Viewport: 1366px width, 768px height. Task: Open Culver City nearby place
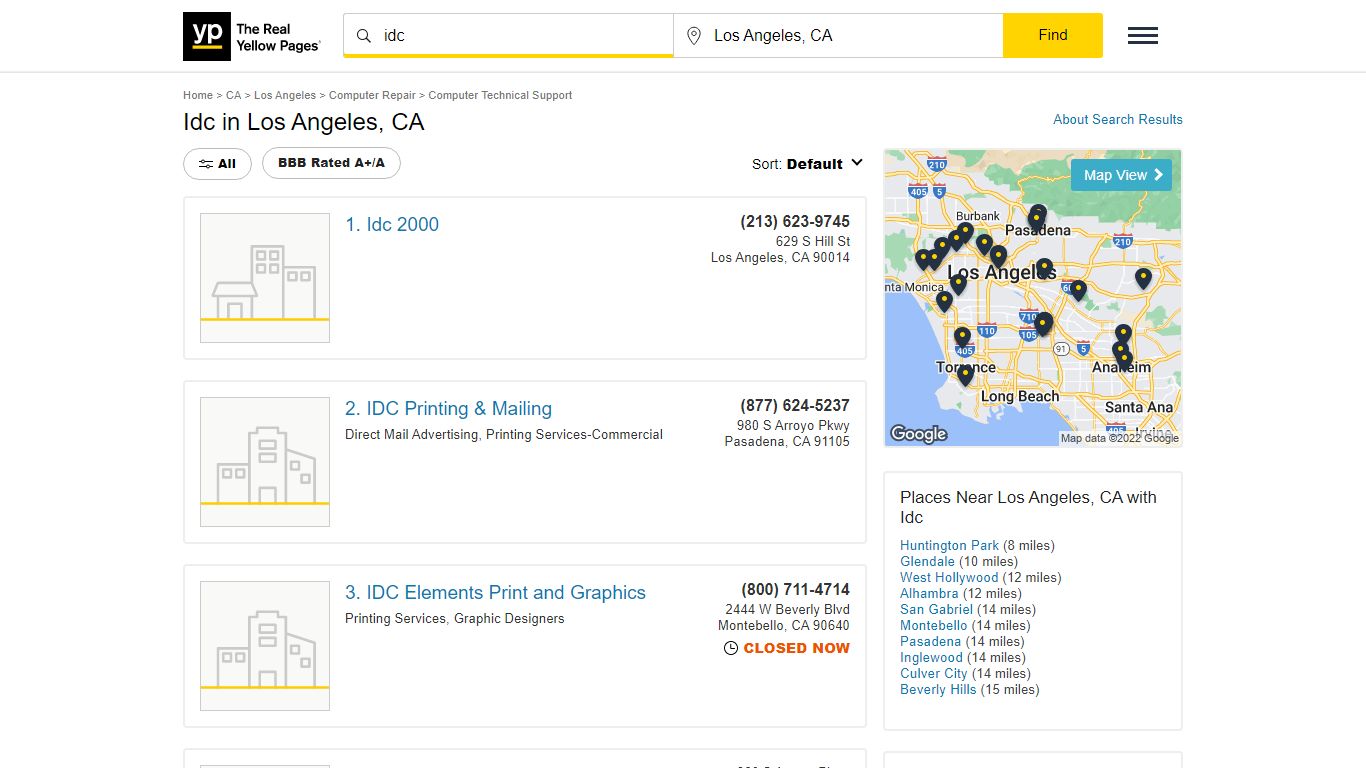(x=934, y=674)
